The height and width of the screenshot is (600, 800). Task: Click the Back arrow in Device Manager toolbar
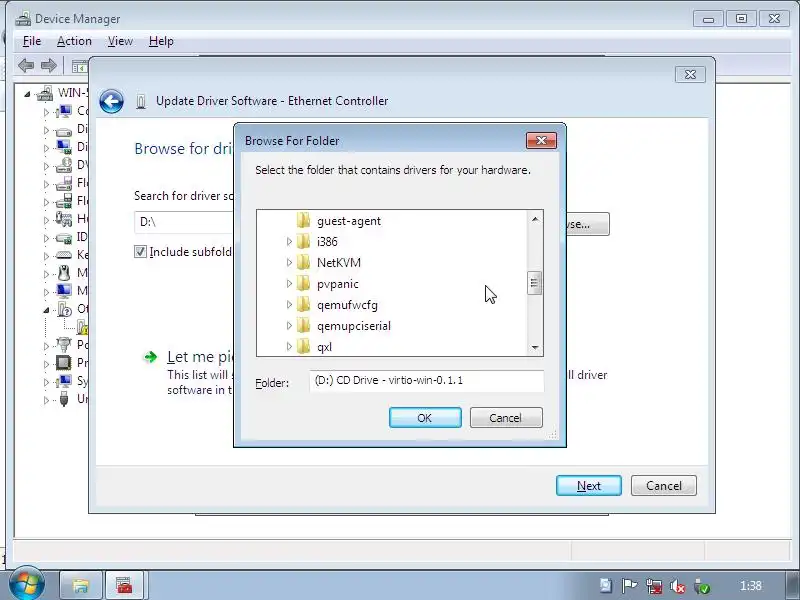pos(26,65)
